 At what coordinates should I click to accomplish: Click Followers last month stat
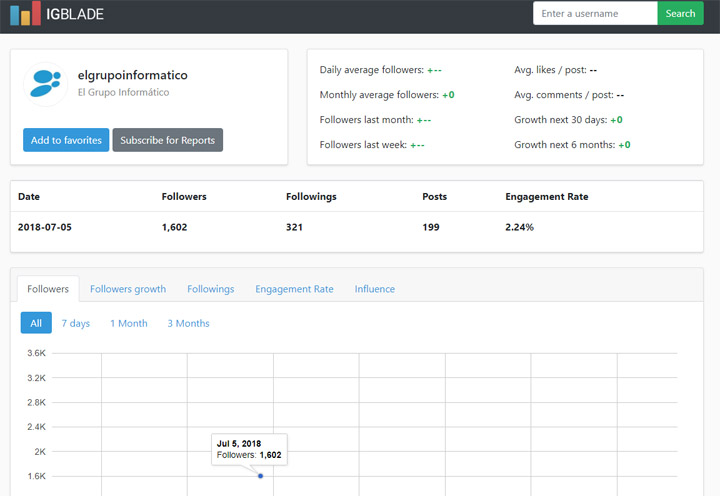(375, 120)
